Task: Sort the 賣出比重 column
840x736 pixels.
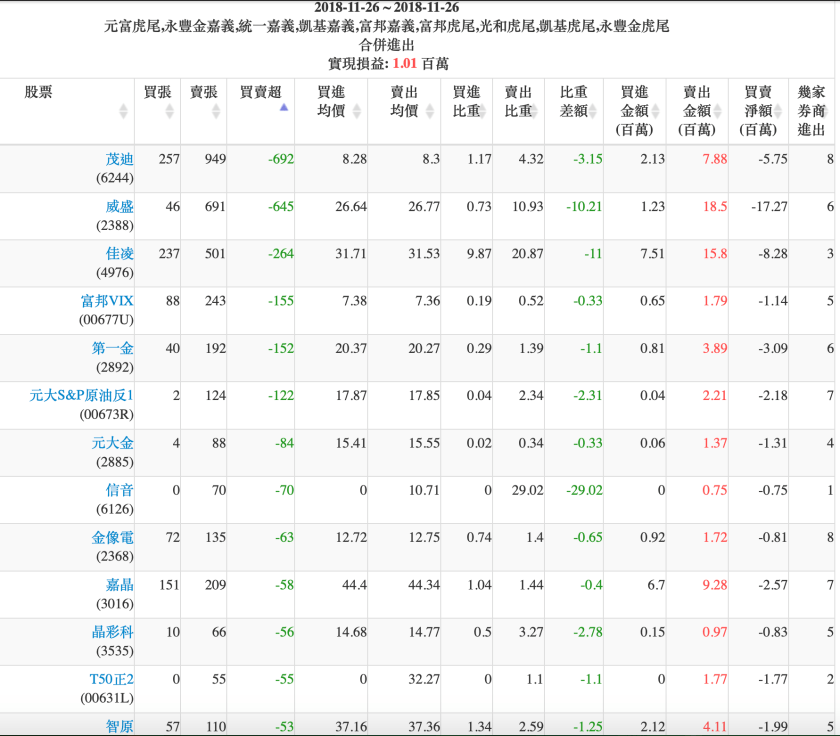Action: [x=535, y=110]
